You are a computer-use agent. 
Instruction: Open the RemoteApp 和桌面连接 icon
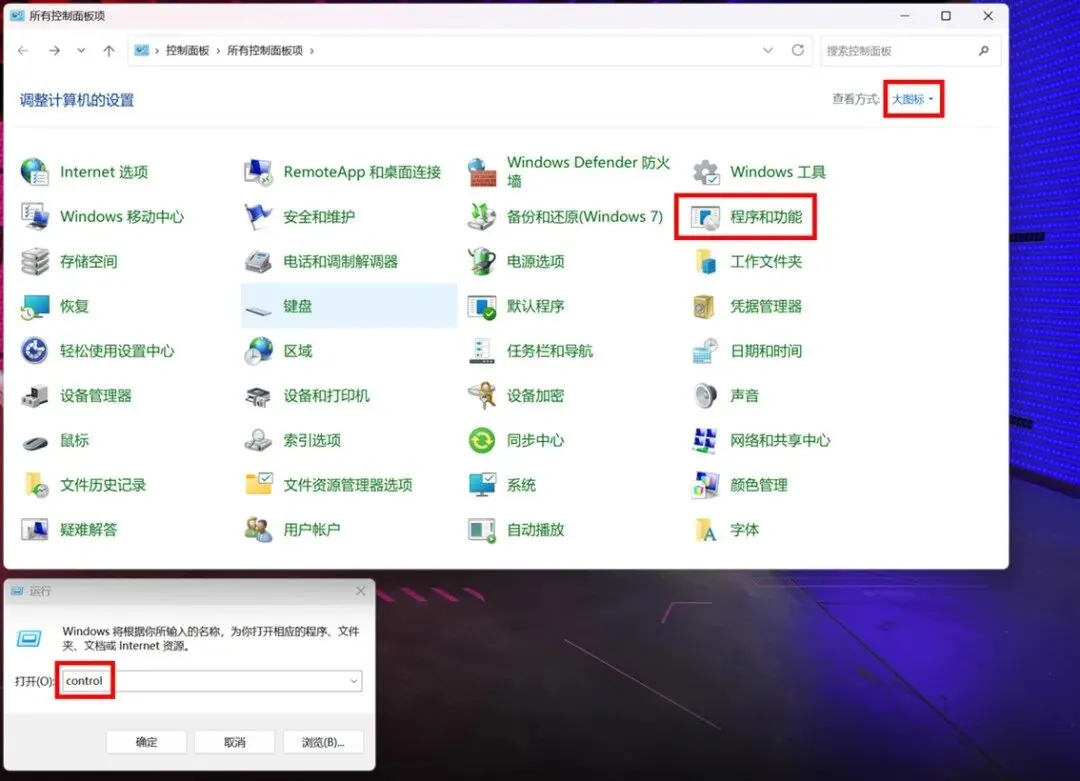coord(258,171)
